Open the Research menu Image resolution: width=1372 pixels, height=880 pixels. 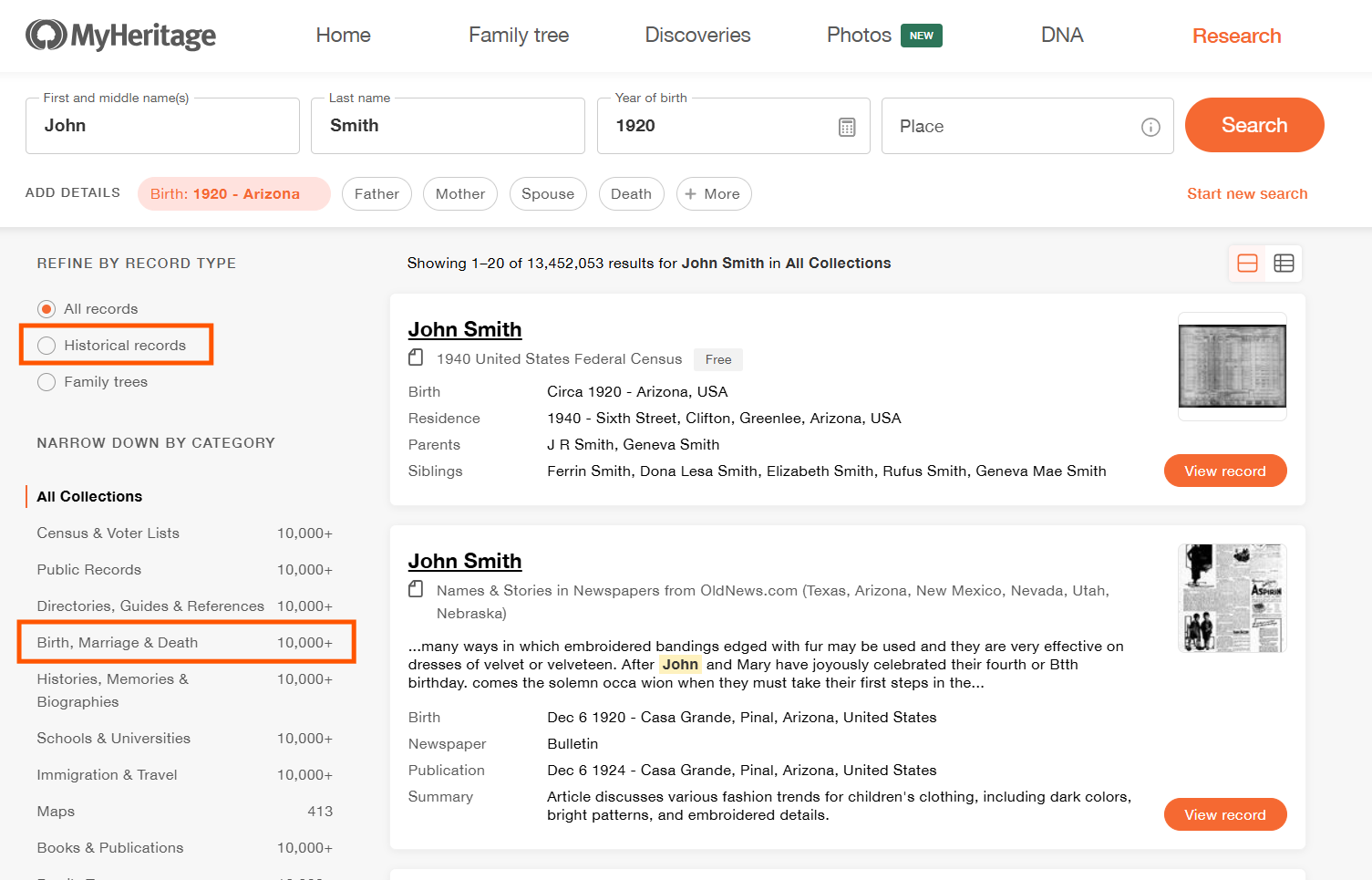pyautogui.click(x=1236, y=36)
